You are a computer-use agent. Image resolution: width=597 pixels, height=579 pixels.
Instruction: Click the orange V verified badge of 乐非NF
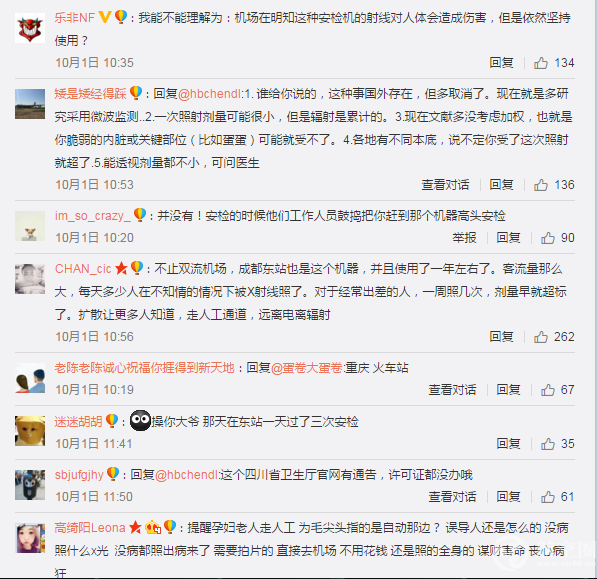105,17
